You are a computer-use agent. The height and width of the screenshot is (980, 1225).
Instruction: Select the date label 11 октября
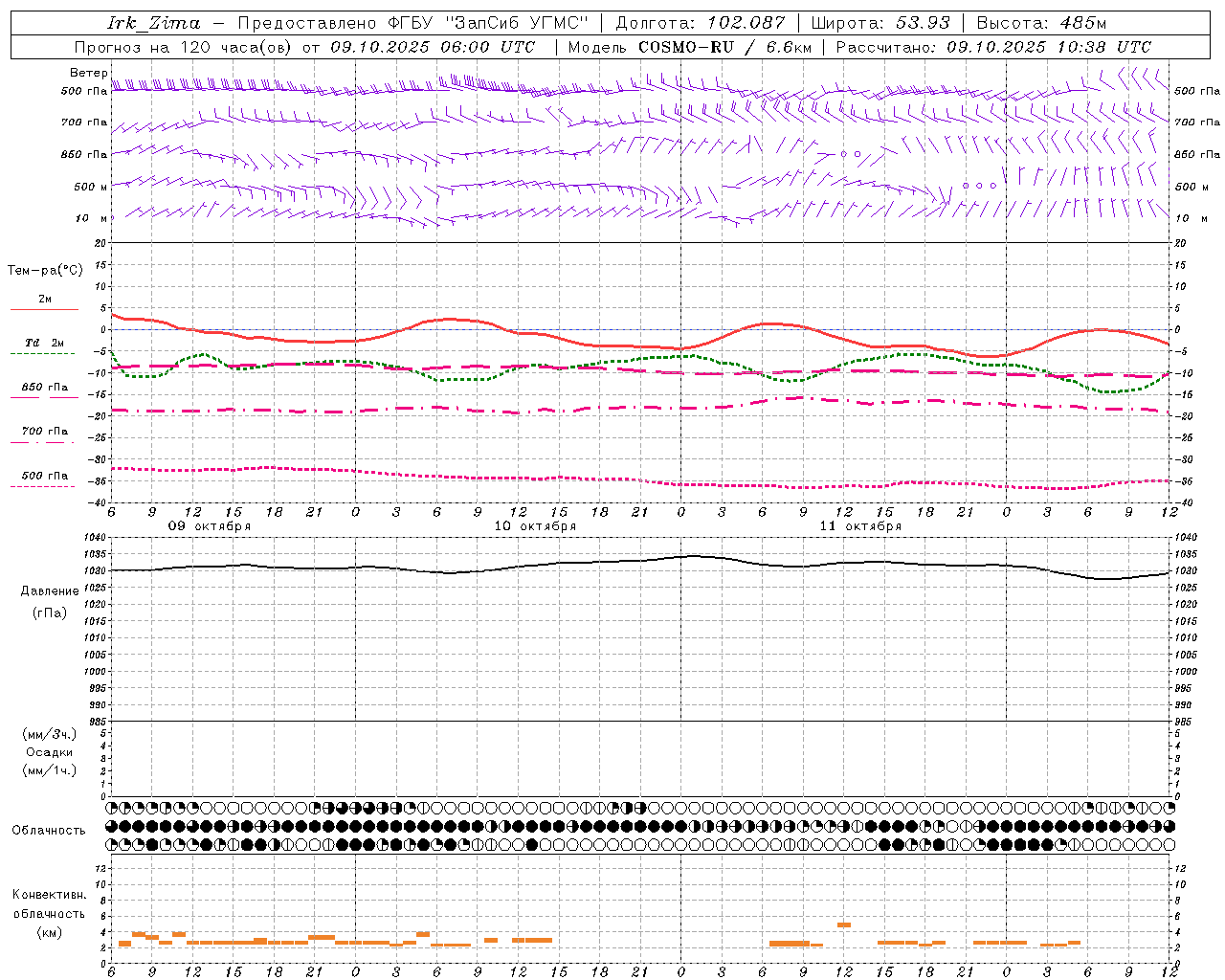tap(860, 526)
